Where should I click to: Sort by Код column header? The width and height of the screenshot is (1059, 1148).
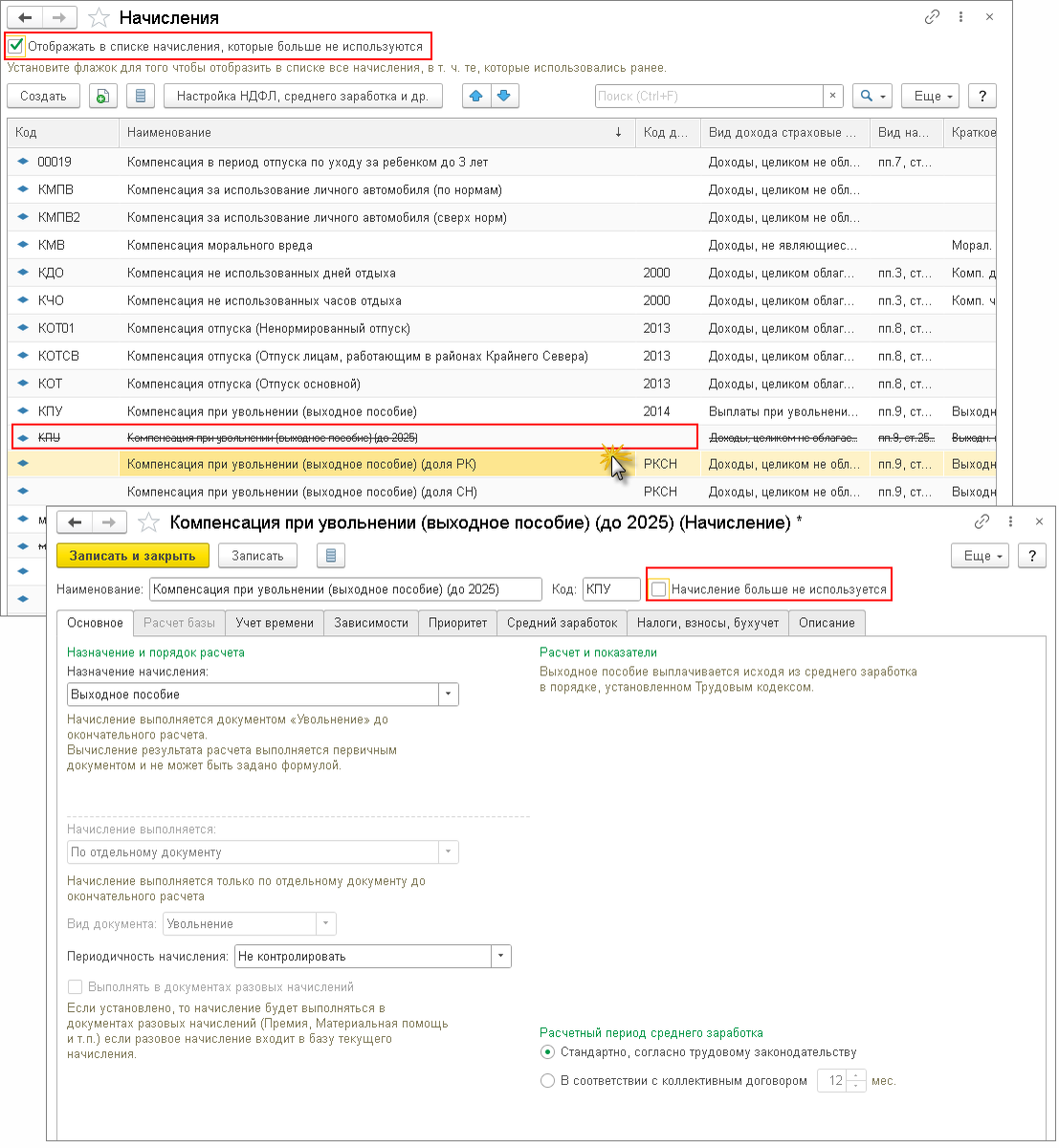click(x=62, y=132)
